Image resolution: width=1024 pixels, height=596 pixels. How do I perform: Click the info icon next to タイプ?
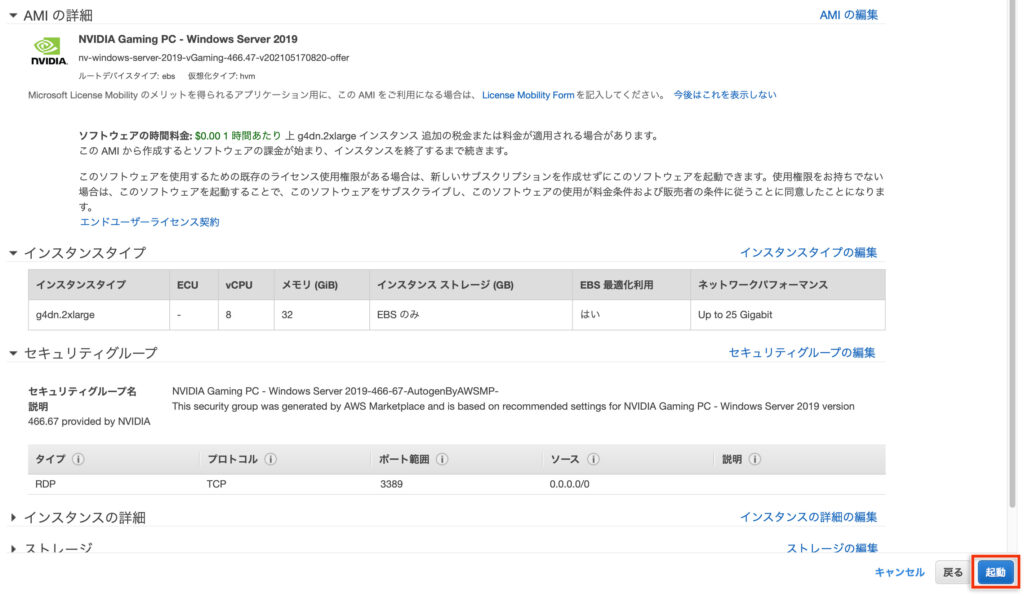point(78,460)
